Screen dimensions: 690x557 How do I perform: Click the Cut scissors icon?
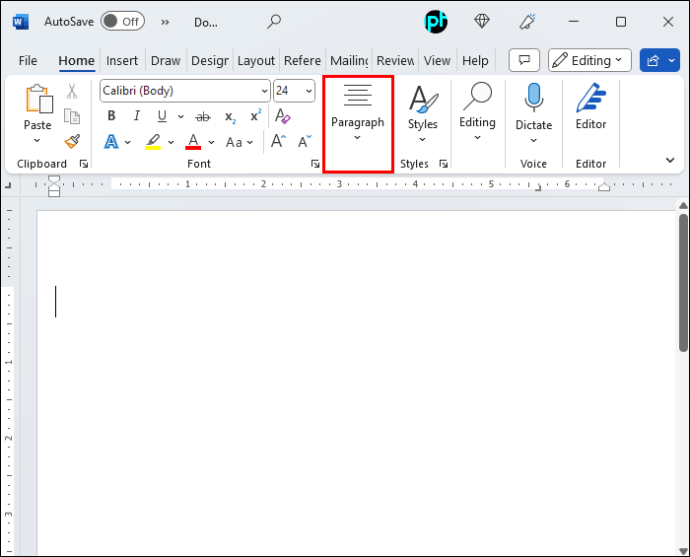72,91
